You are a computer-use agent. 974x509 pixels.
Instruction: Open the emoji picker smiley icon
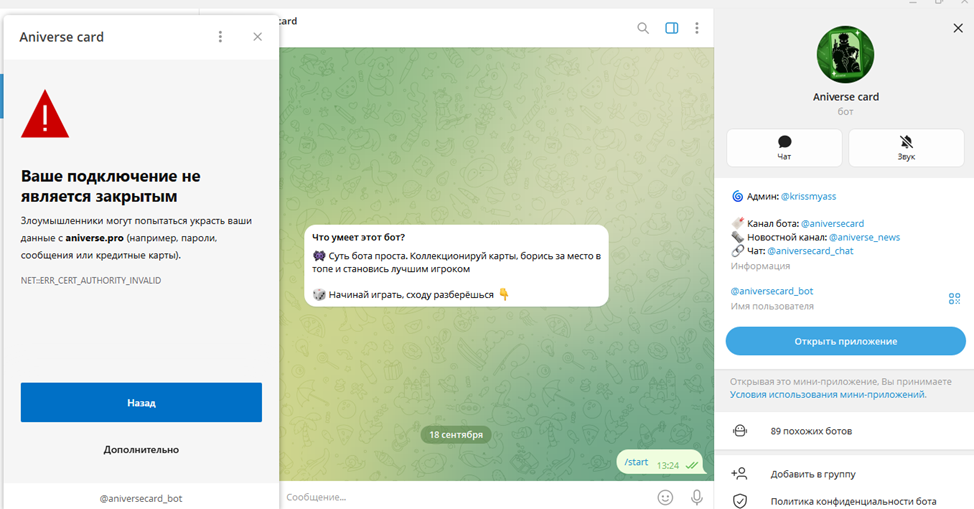(665, 497)
